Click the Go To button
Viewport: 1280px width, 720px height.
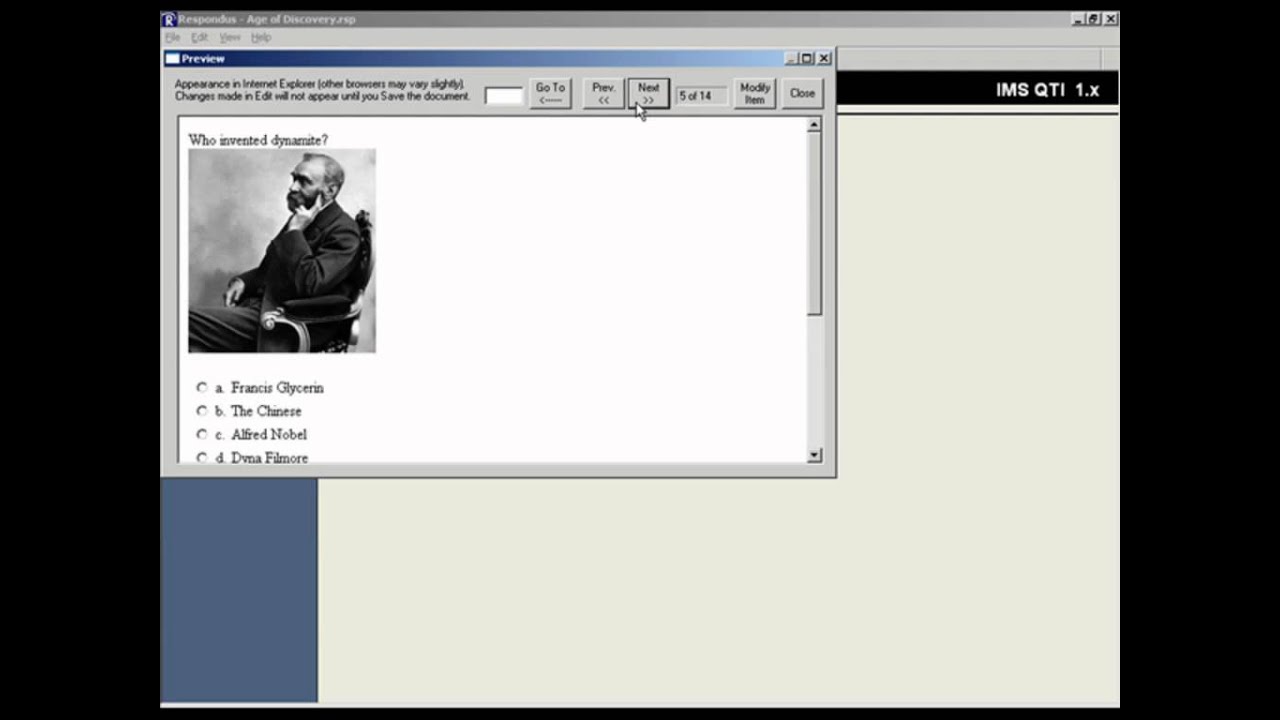point(550,94)
